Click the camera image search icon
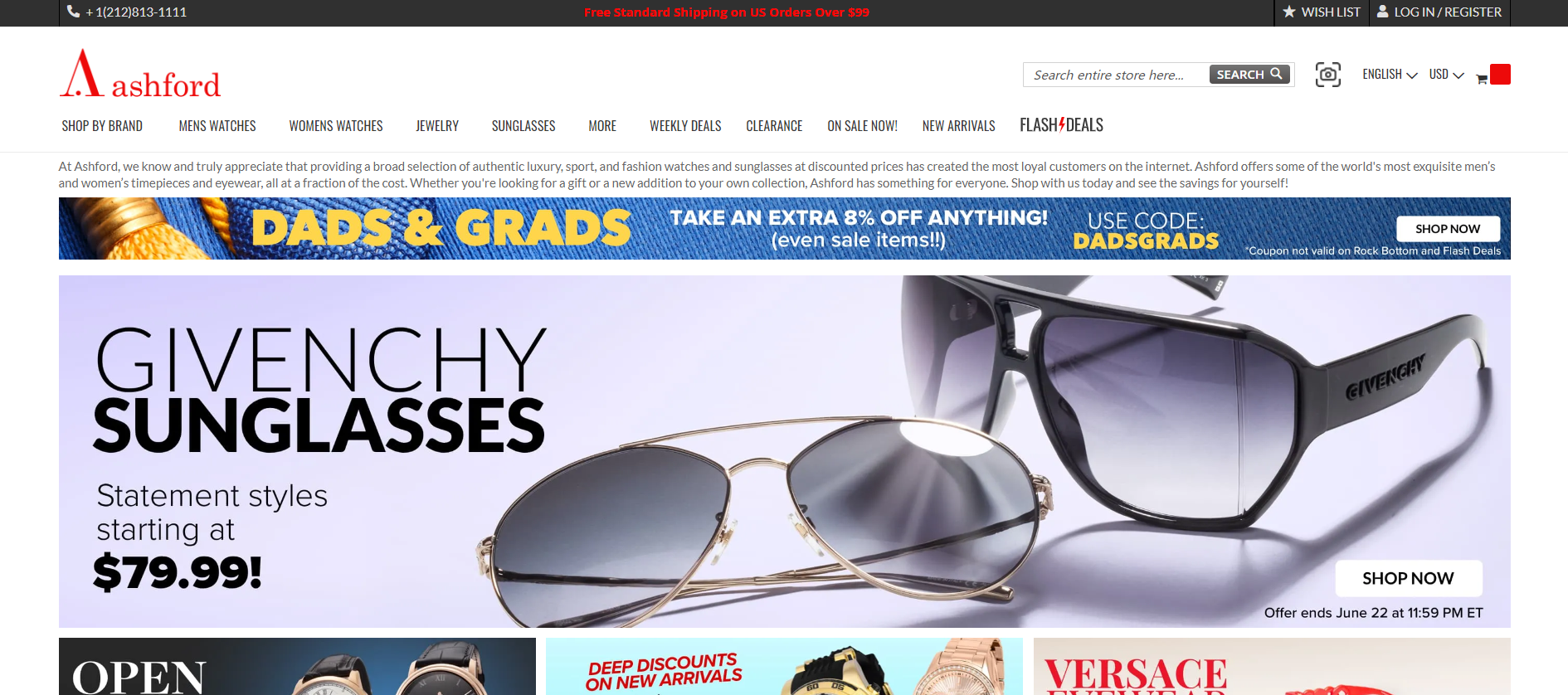This screenshot has width=1568, height=695. pos(1328,75)
